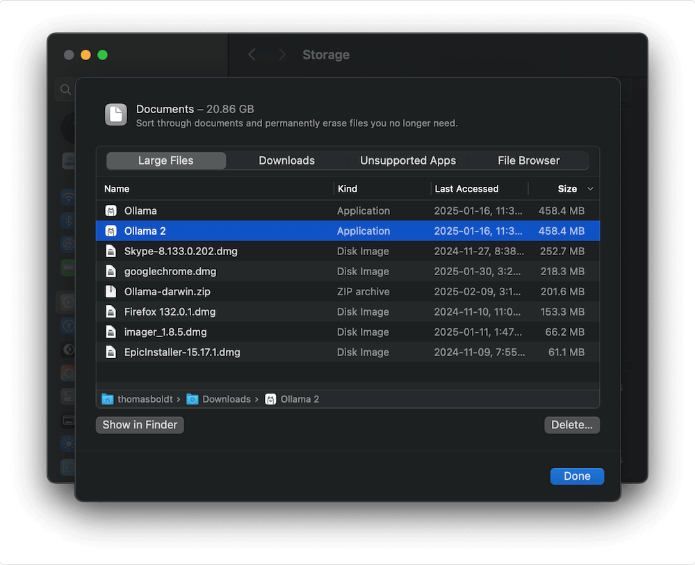Screen dimensions: 695x565
Task: Click the 252.7 MB size cell
Action: tap(562, 251)
